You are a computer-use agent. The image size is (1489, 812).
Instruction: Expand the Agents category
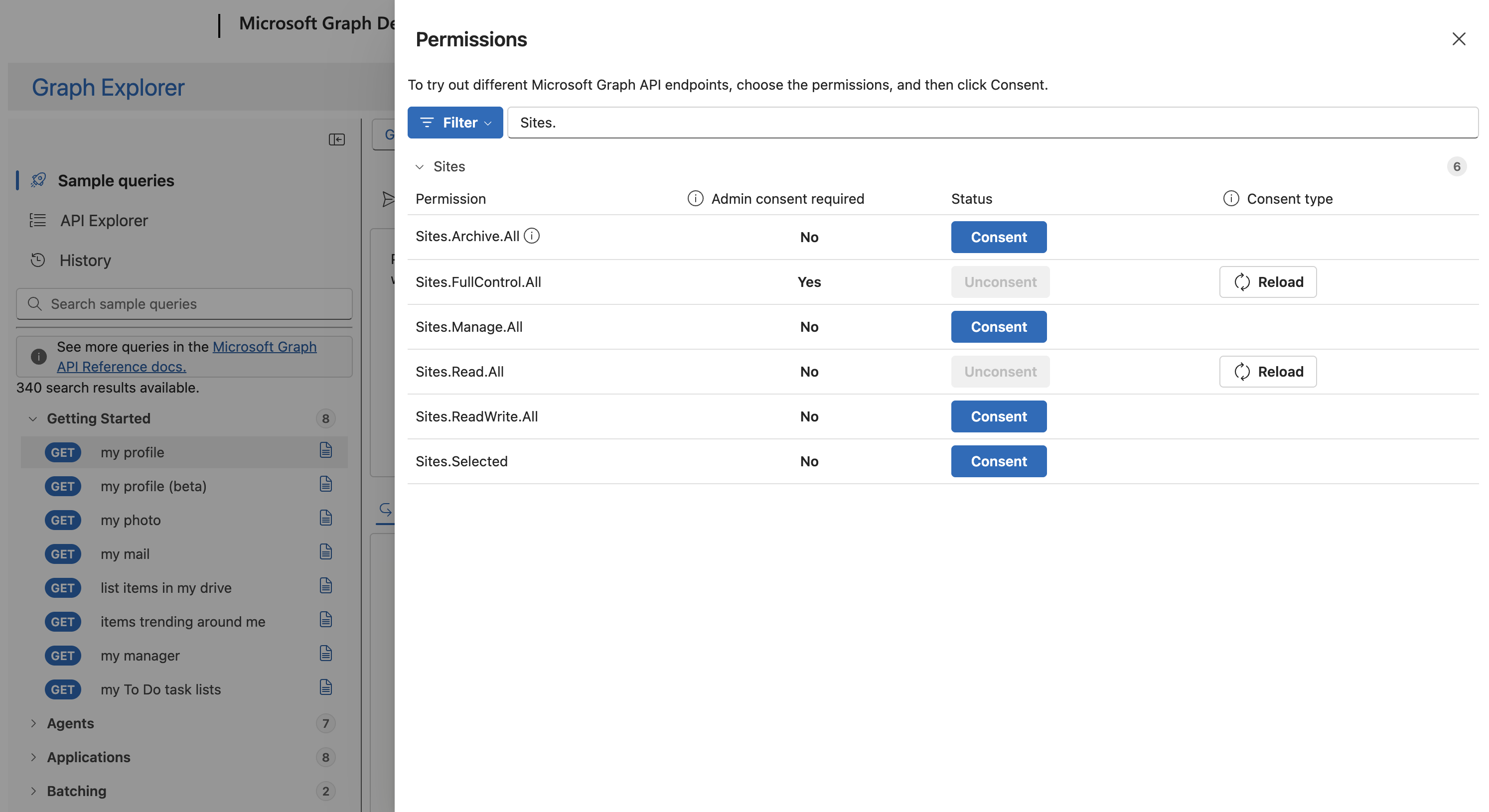tap(33, 723)
